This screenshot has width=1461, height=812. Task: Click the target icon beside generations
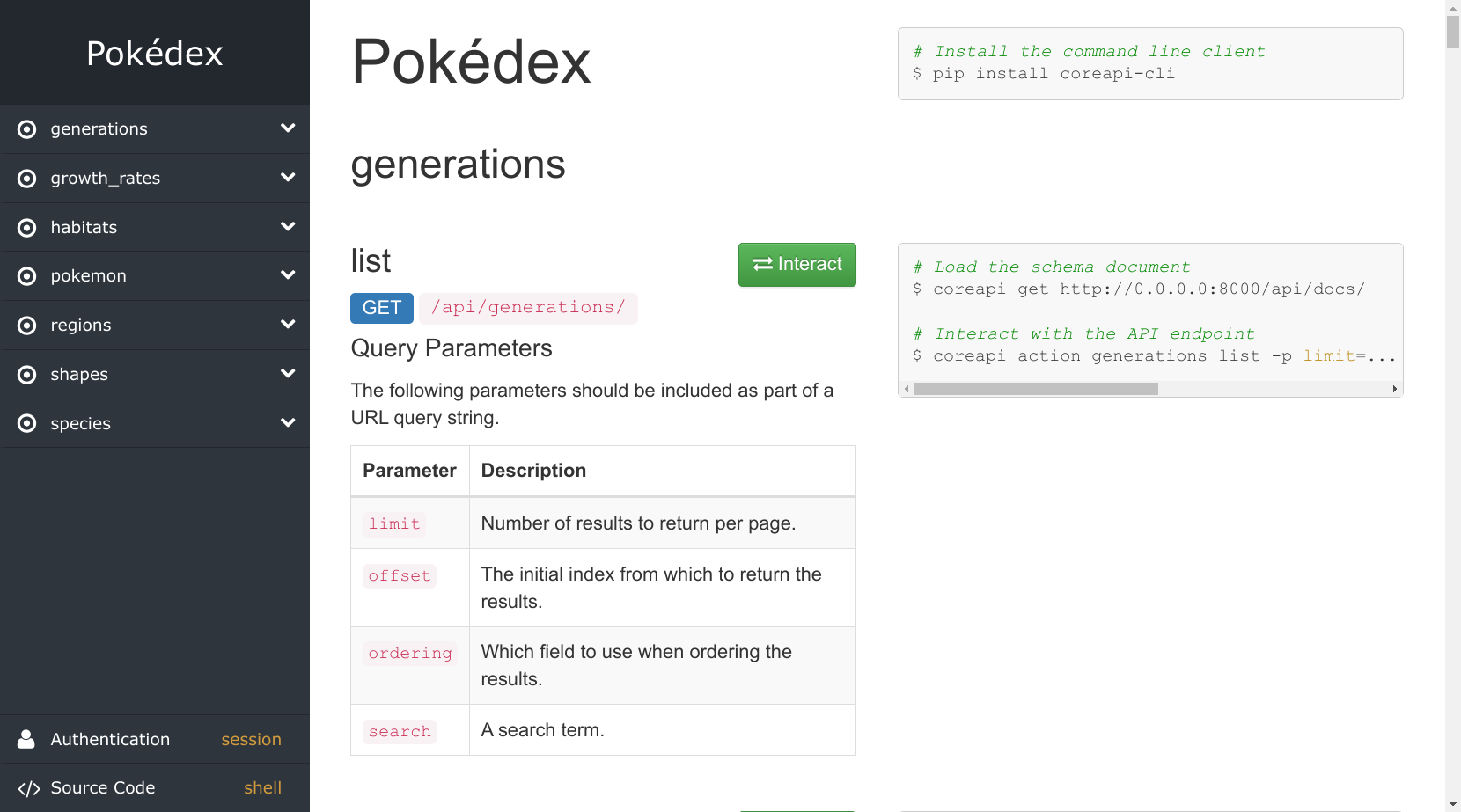(26, 128)
